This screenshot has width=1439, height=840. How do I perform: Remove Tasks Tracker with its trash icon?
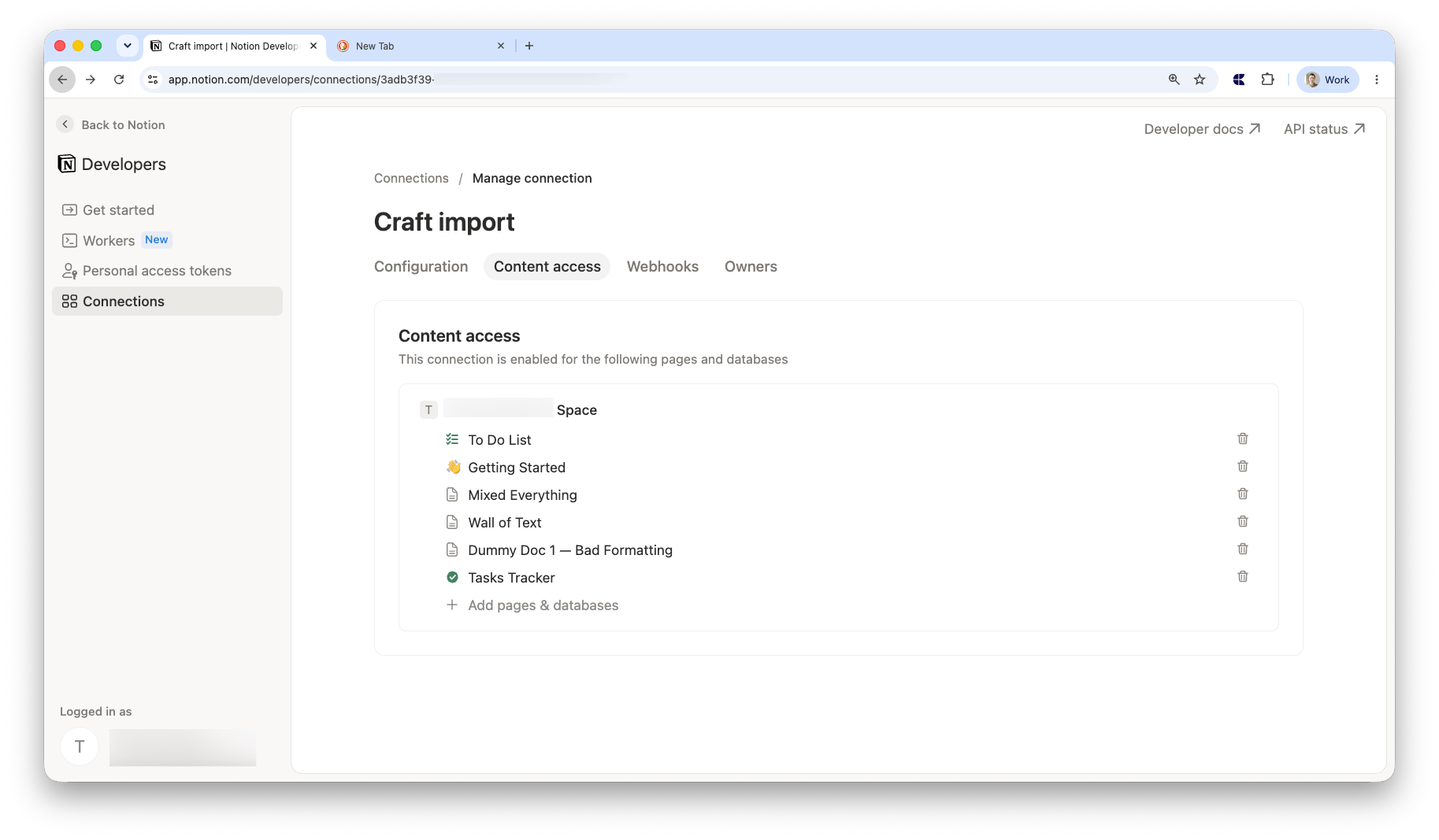coord(1243,576)
